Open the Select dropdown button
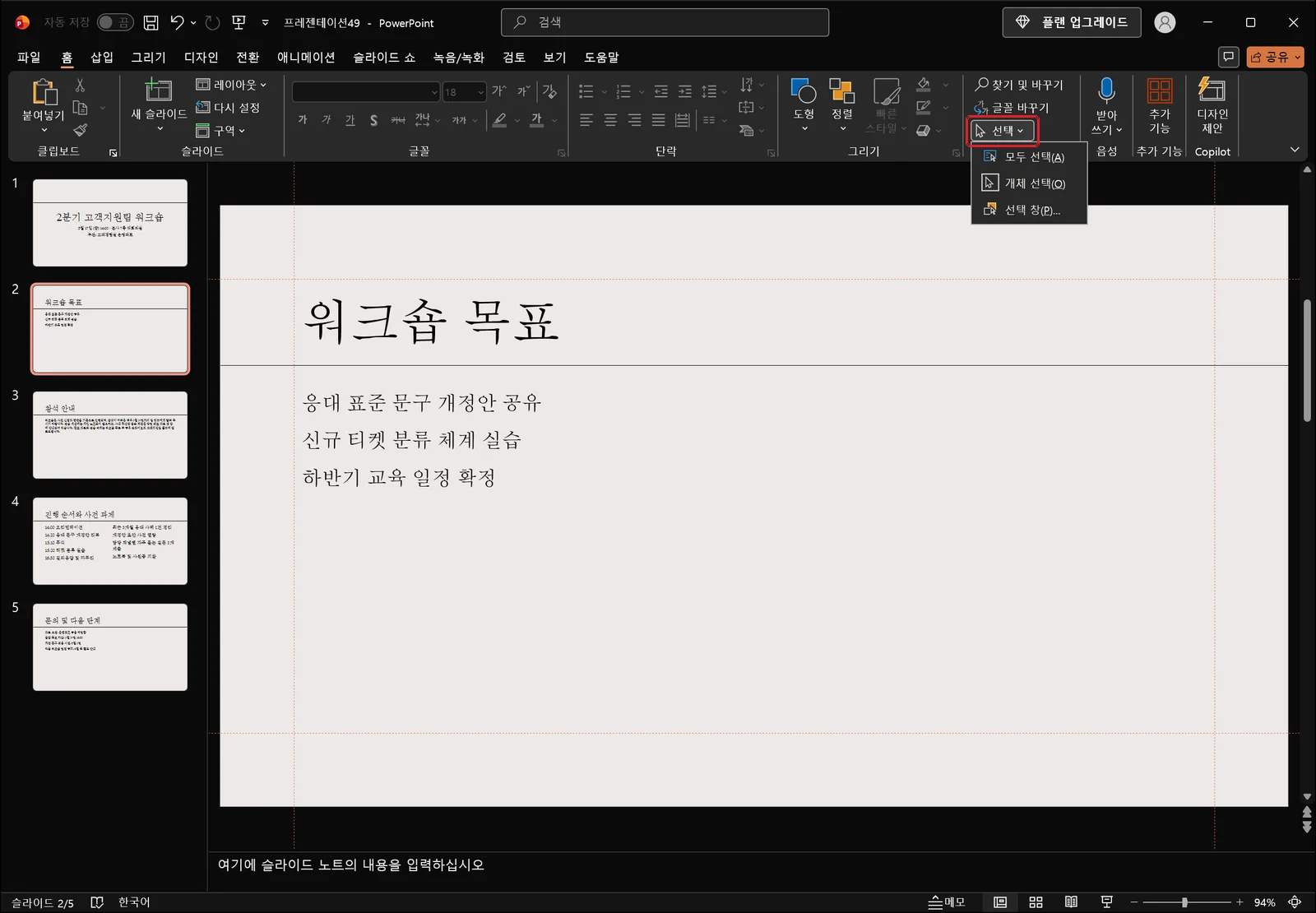The image size is (1316, 913). (1000, 131)
